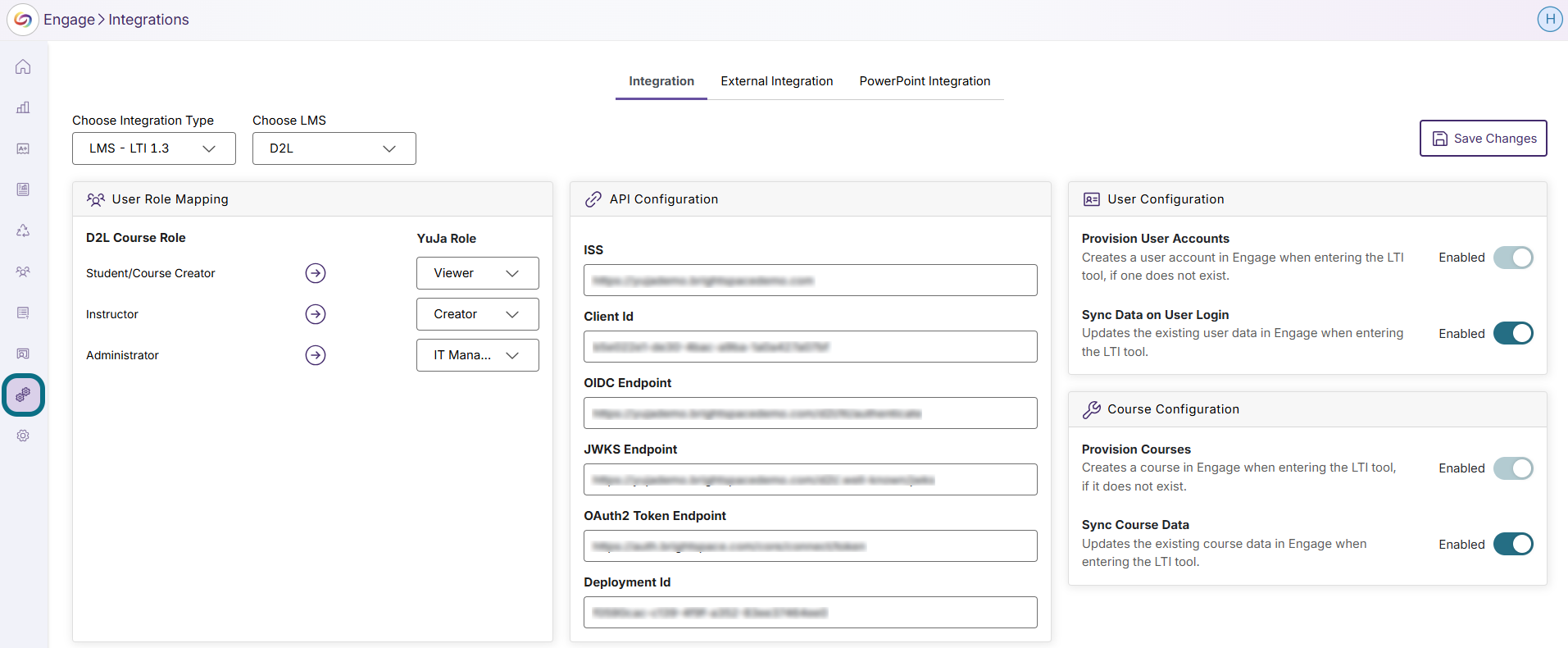Click the Save Changes button
Viewport: 1568px width, 648px height.
(x=1484, y=139)
